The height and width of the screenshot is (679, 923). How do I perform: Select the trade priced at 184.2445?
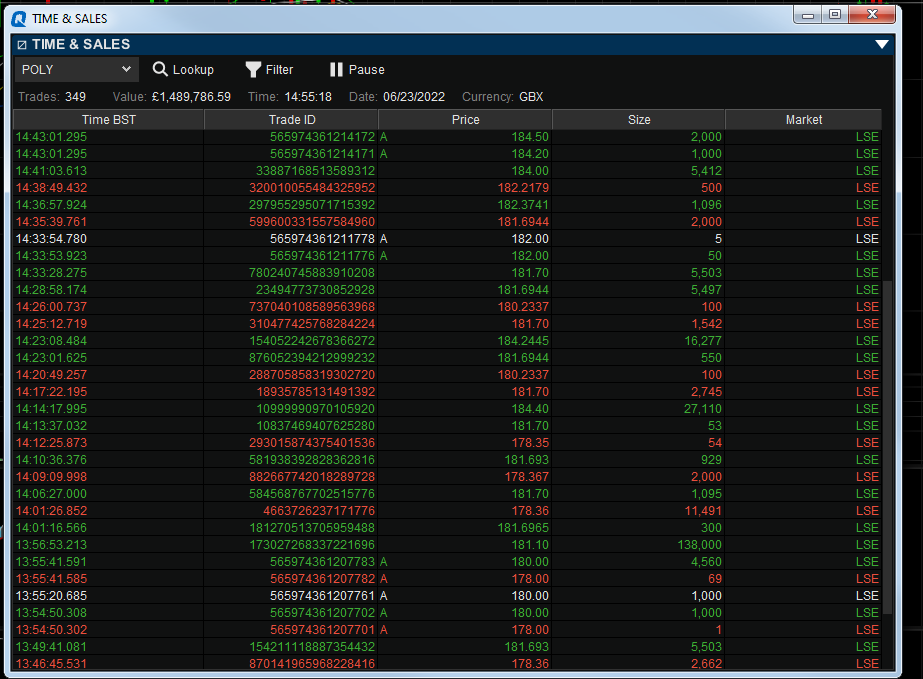point(447,340)
